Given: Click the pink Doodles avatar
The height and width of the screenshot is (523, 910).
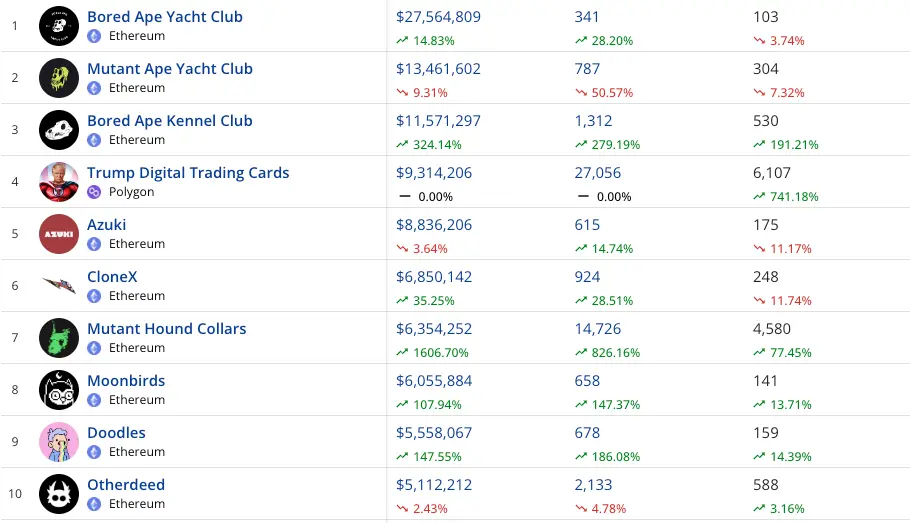Looking at the screenshot, I should [59, 442].
